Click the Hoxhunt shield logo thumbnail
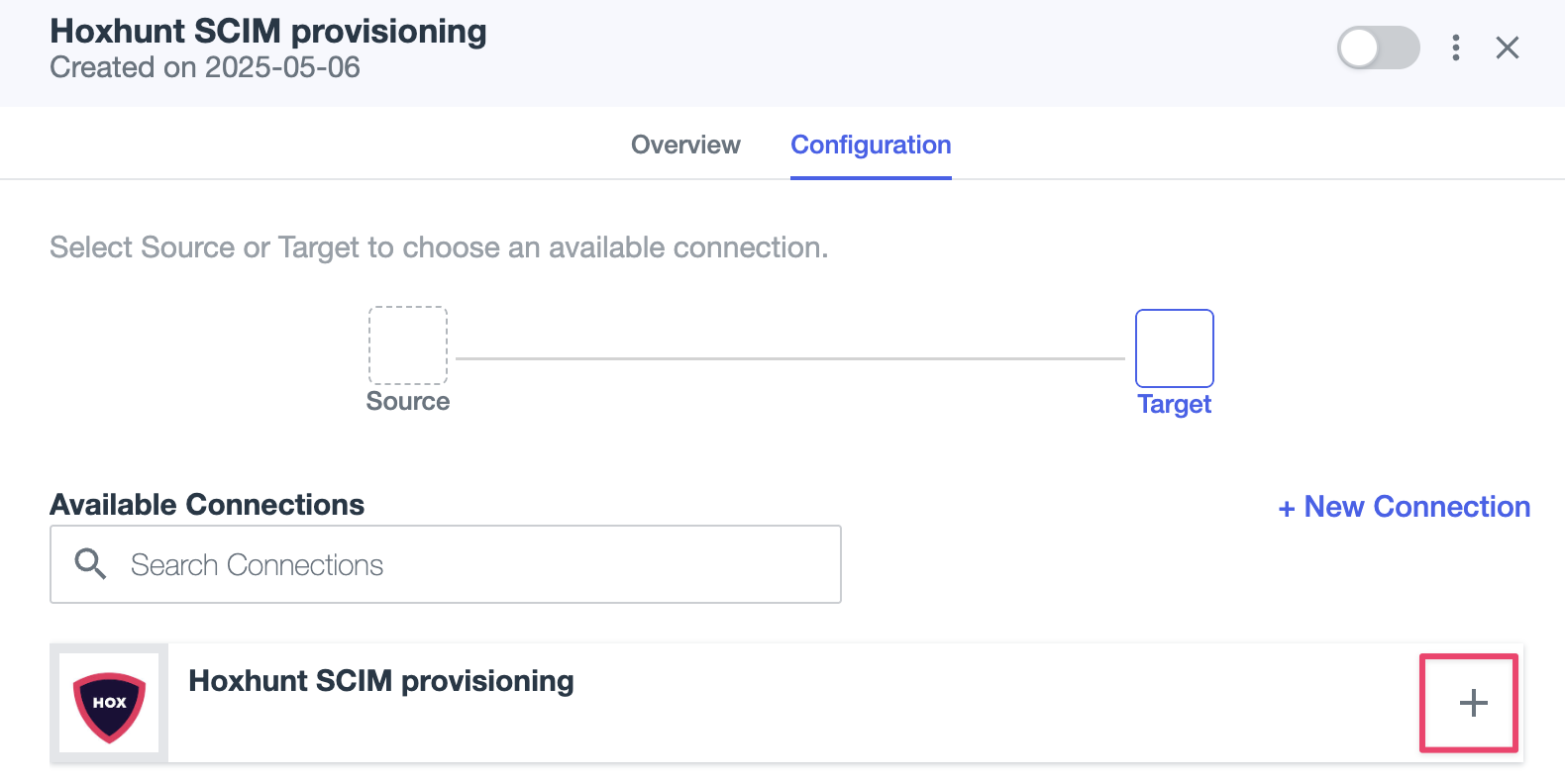The height and width of the screenshot is (784, 1565). [109, 703]
